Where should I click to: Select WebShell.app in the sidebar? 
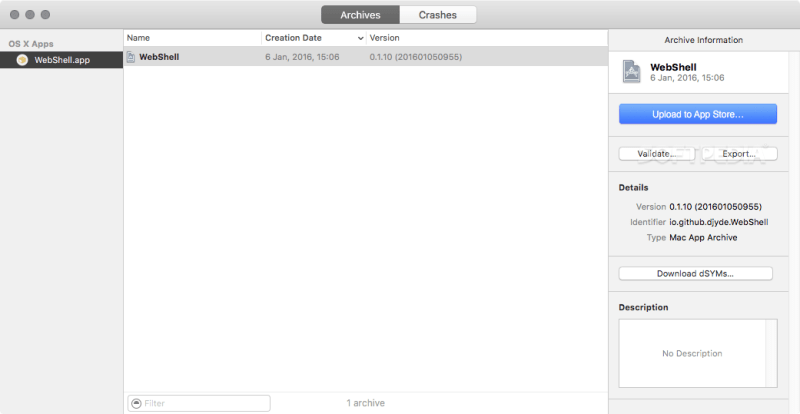(x=61, y=60)
